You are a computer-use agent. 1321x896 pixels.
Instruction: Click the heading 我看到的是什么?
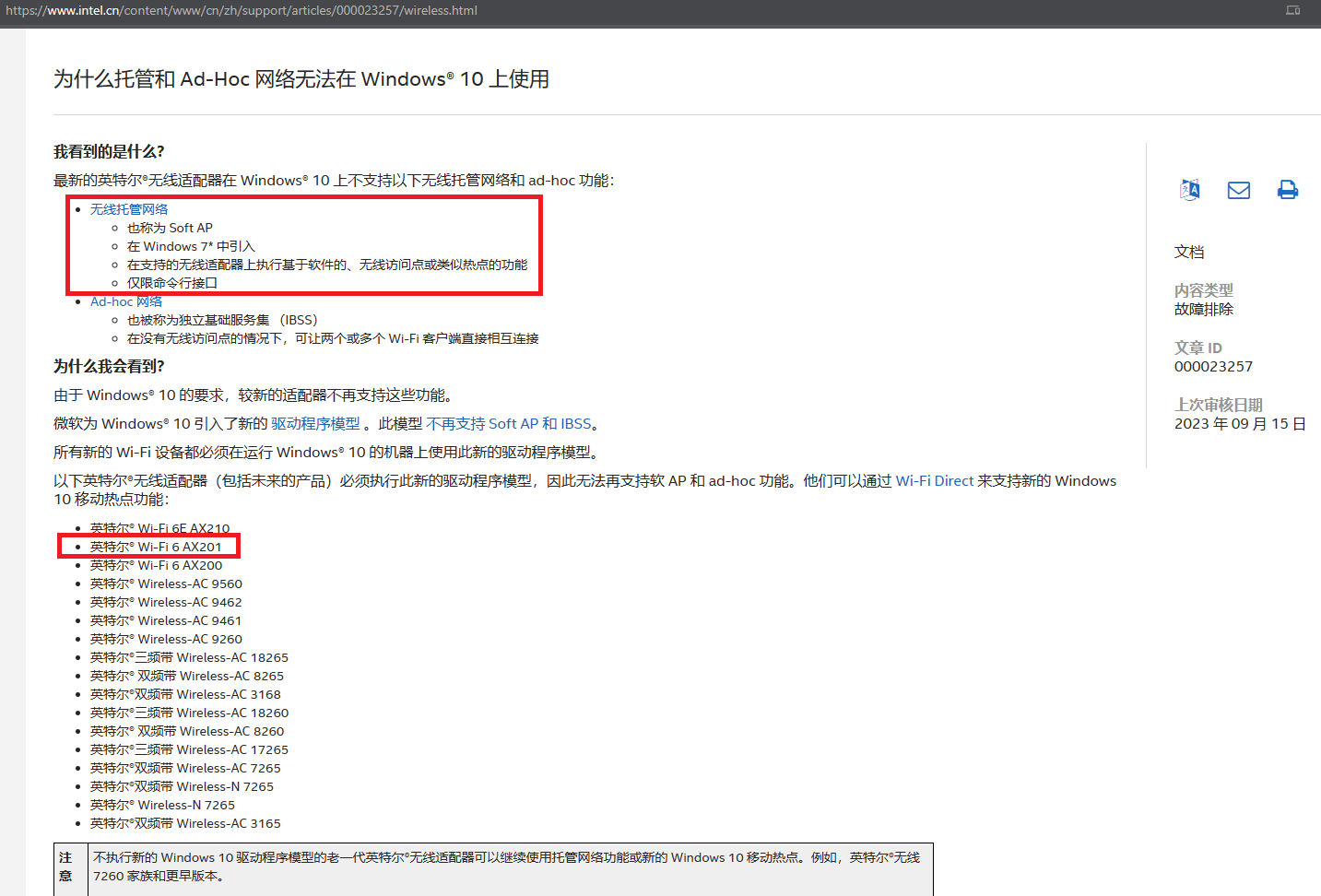tap(109, 151)
